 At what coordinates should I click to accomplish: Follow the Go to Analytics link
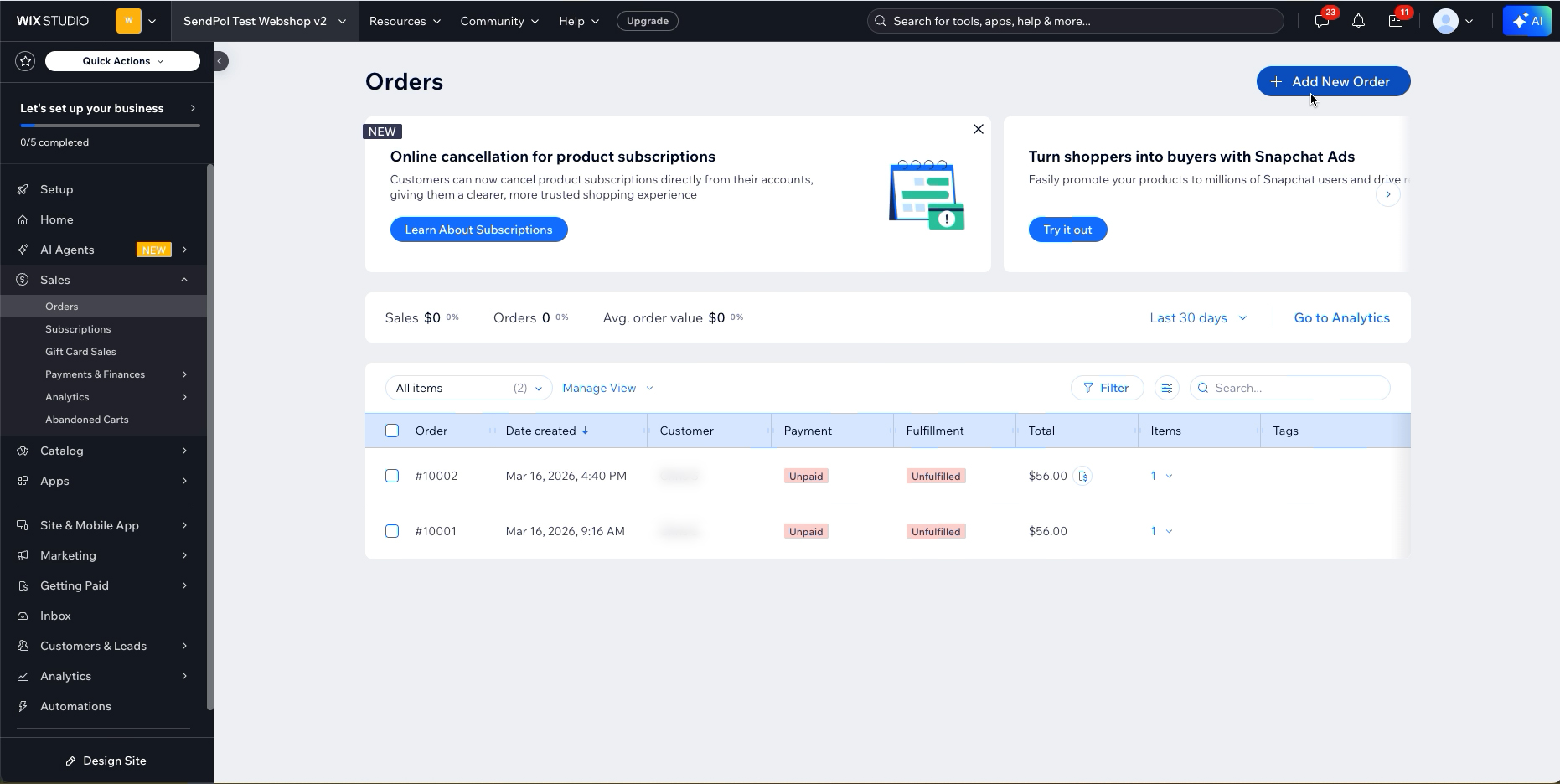pos(1341,317)
